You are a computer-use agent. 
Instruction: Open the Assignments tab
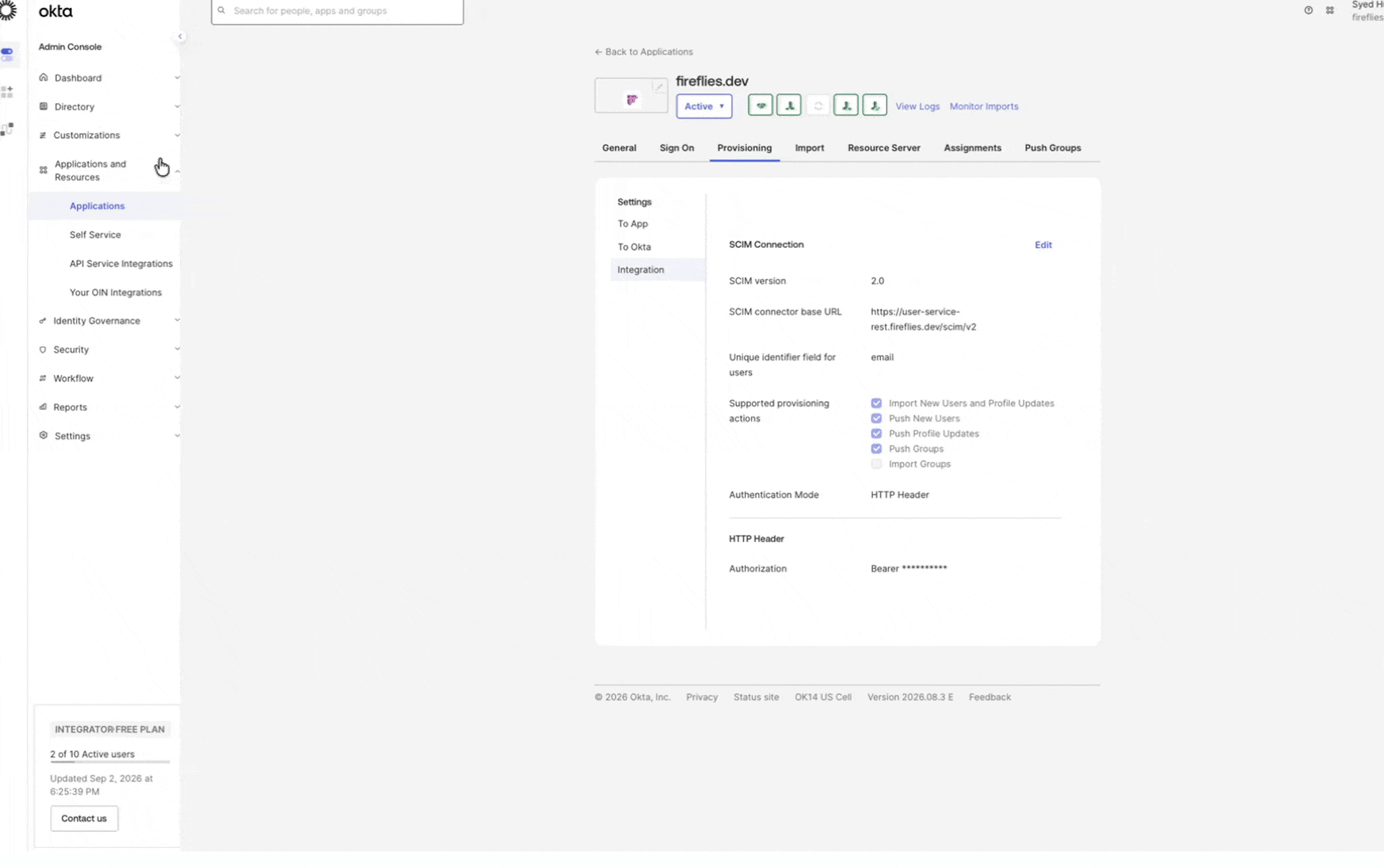pyautogui.click(x=972, y=148)
